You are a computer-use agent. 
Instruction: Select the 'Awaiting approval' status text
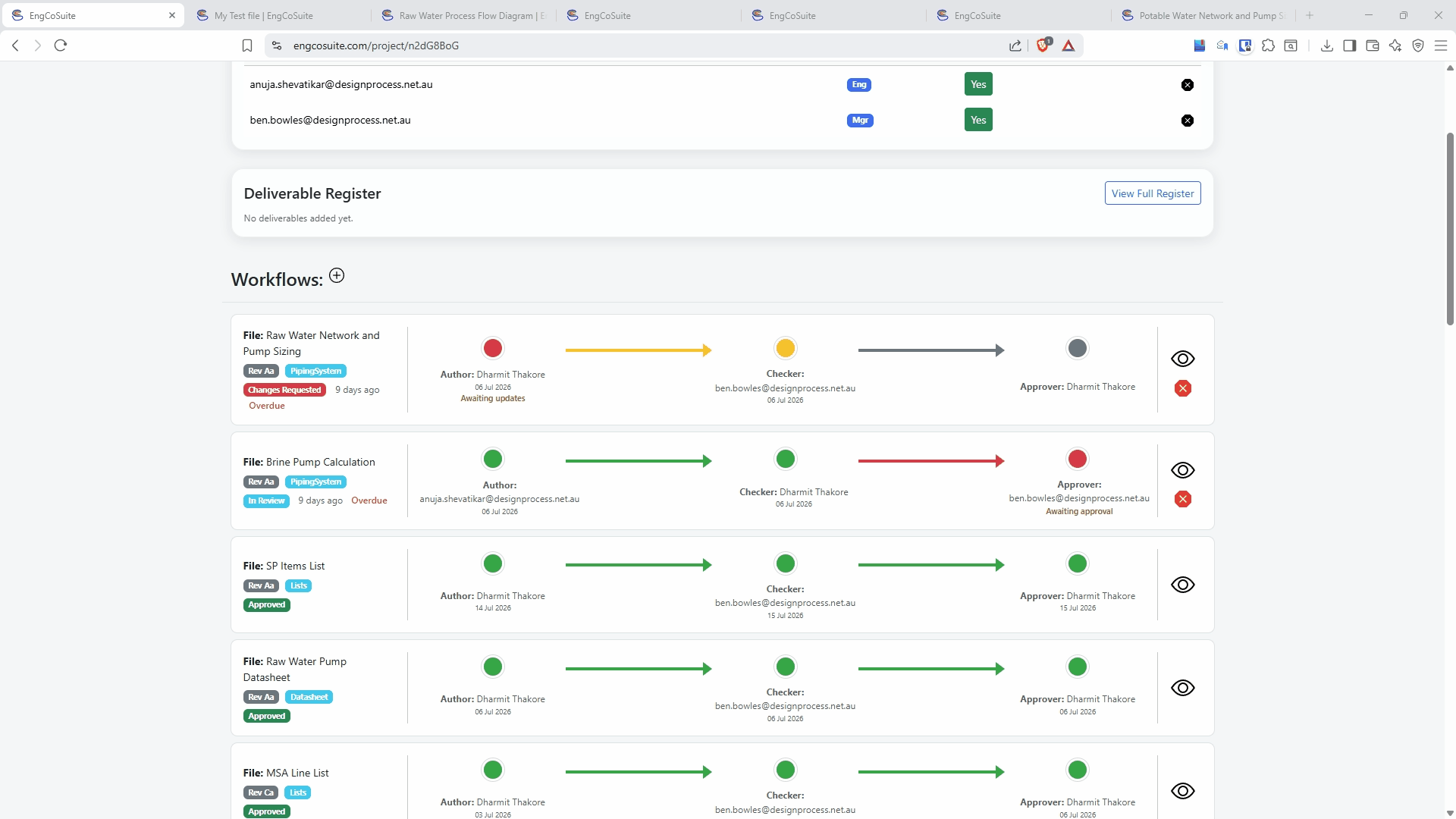pos(1078,512)
